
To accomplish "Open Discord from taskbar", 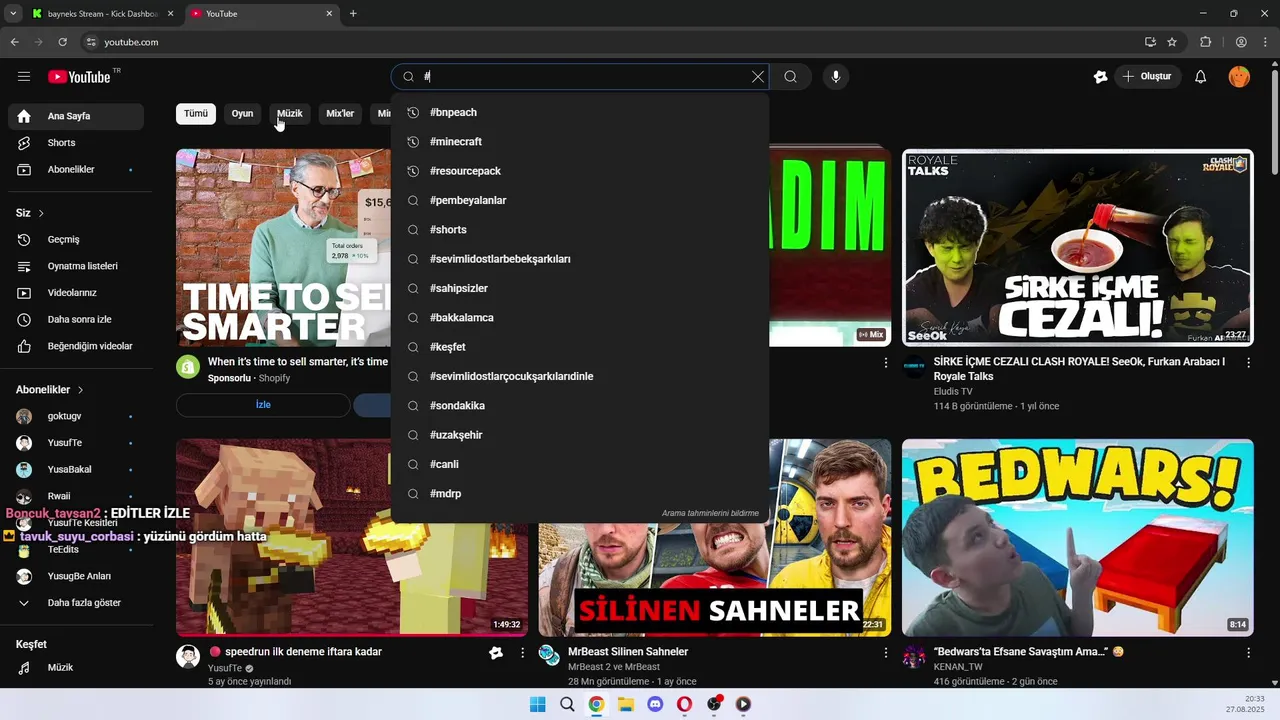I will click(655, 704).
